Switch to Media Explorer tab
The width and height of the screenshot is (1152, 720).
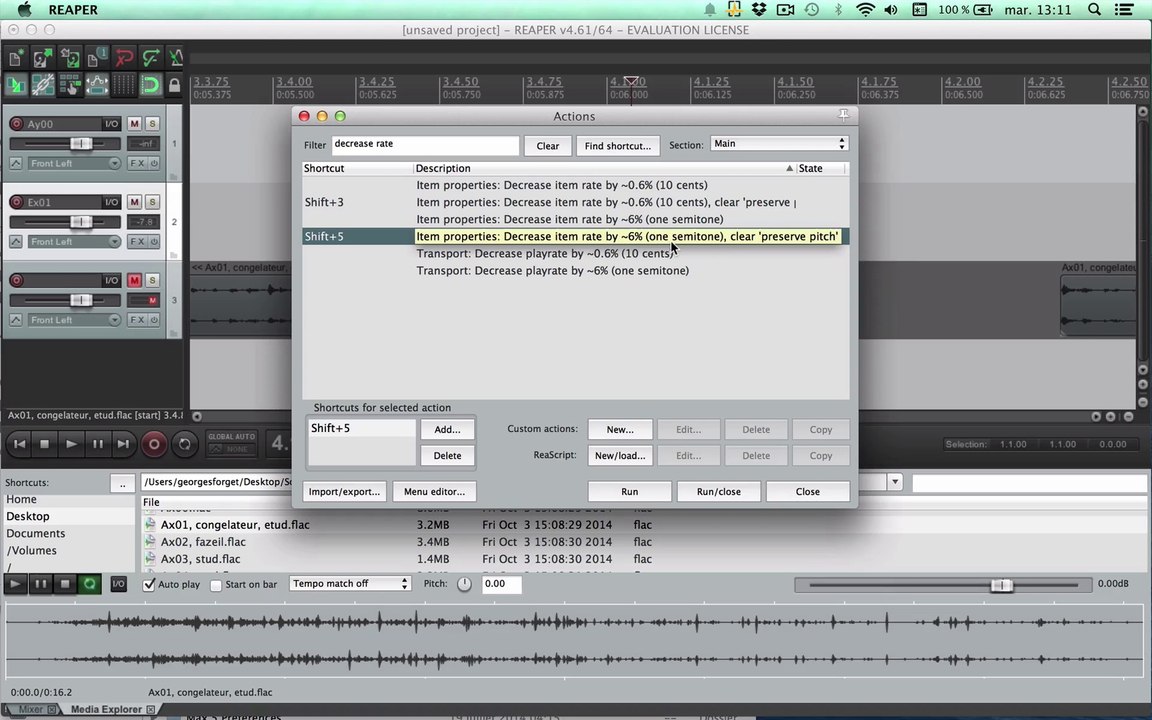pos(106,709)
